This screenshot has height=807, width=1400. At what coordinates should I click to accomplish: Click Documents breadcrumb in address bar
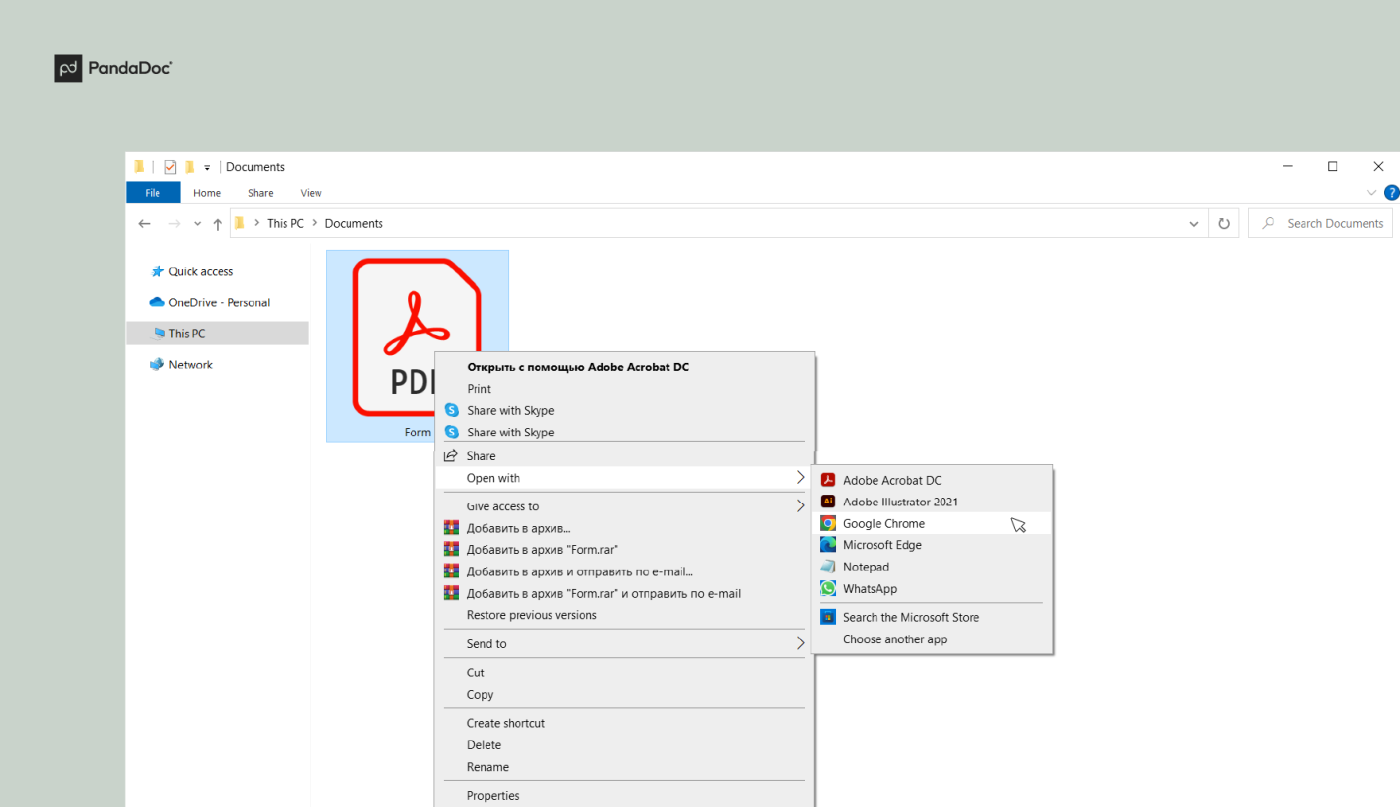point(354,224)
